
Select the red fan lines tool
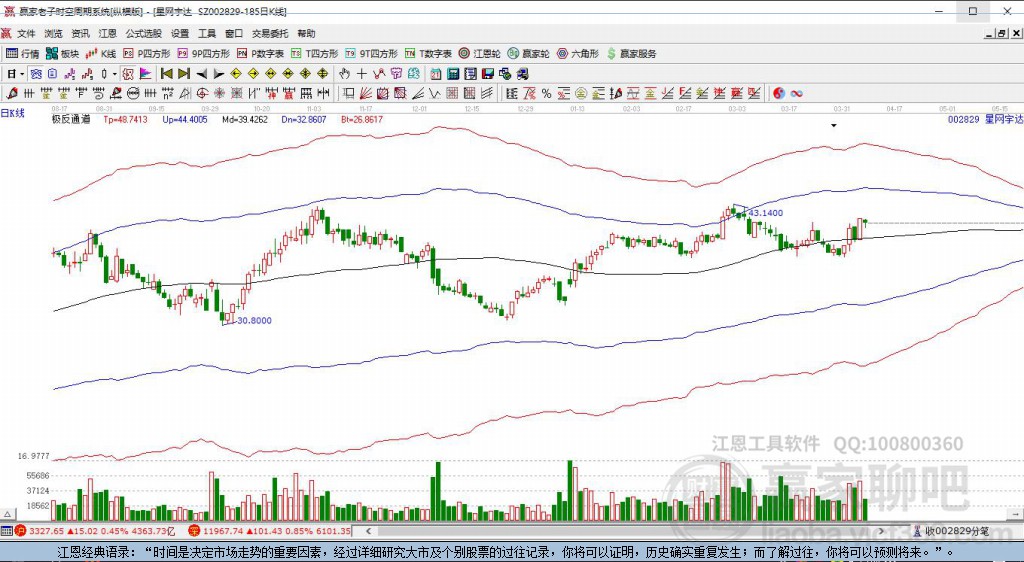tap(367, 93)
